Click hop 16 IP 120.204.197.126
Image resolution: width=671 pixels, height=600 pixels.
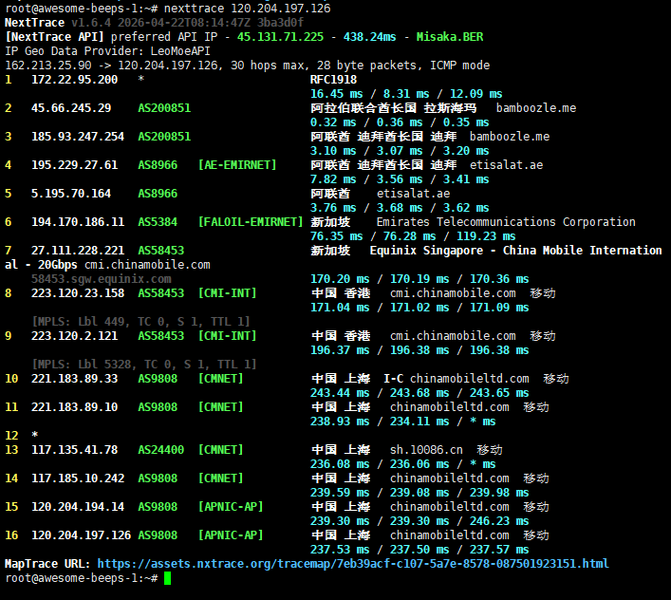click(x=81, y=535)
